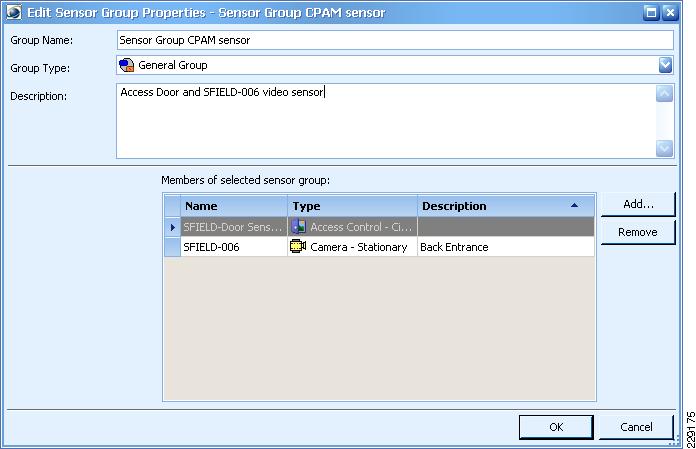The height and width of the screenshot is (449, 696).
Task: Click the Add... button
Action: tap(638, 204)
